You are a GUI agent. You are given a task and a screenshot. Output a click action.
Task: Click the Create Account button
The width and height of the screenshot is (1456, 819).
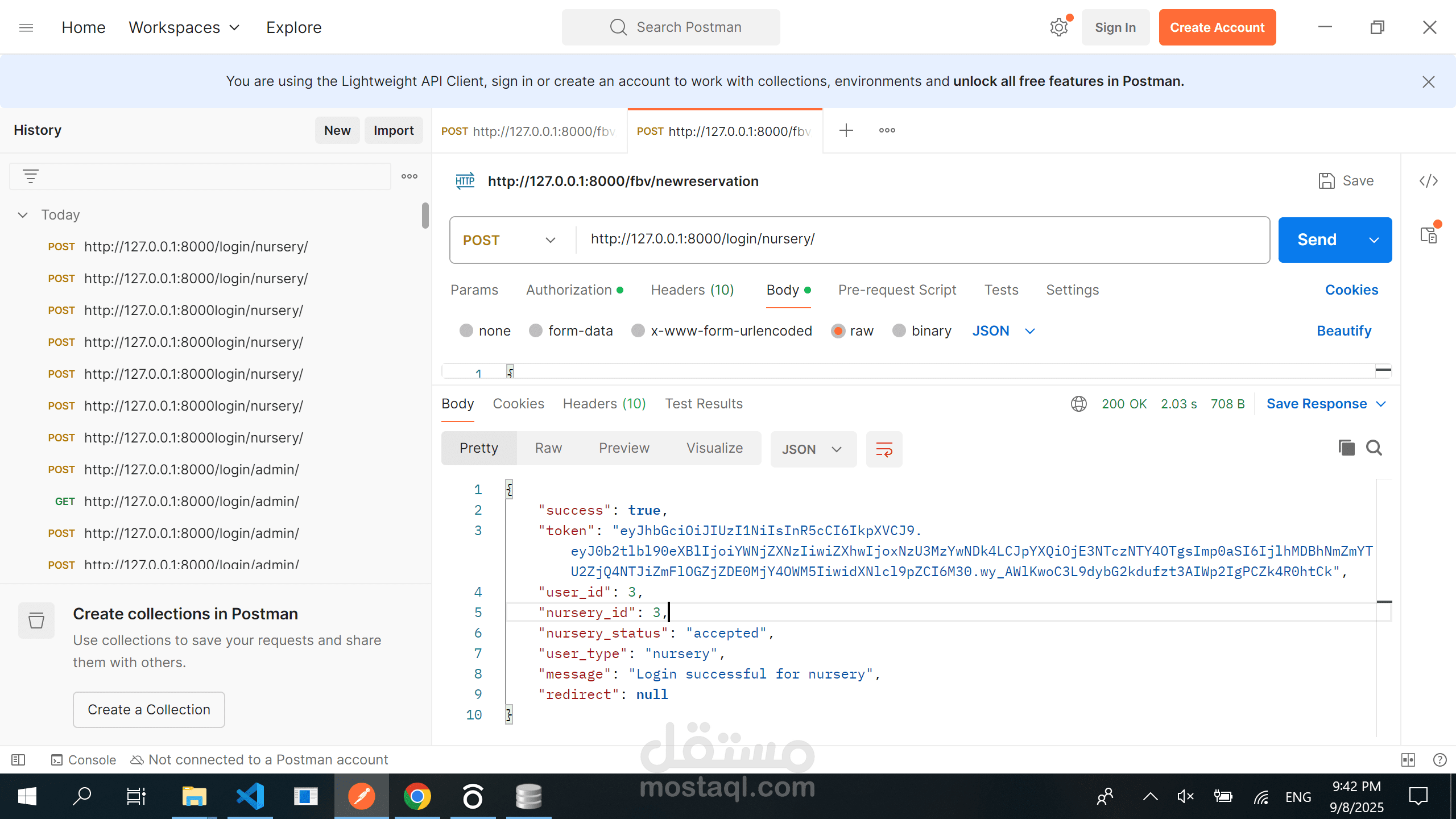1217,27
